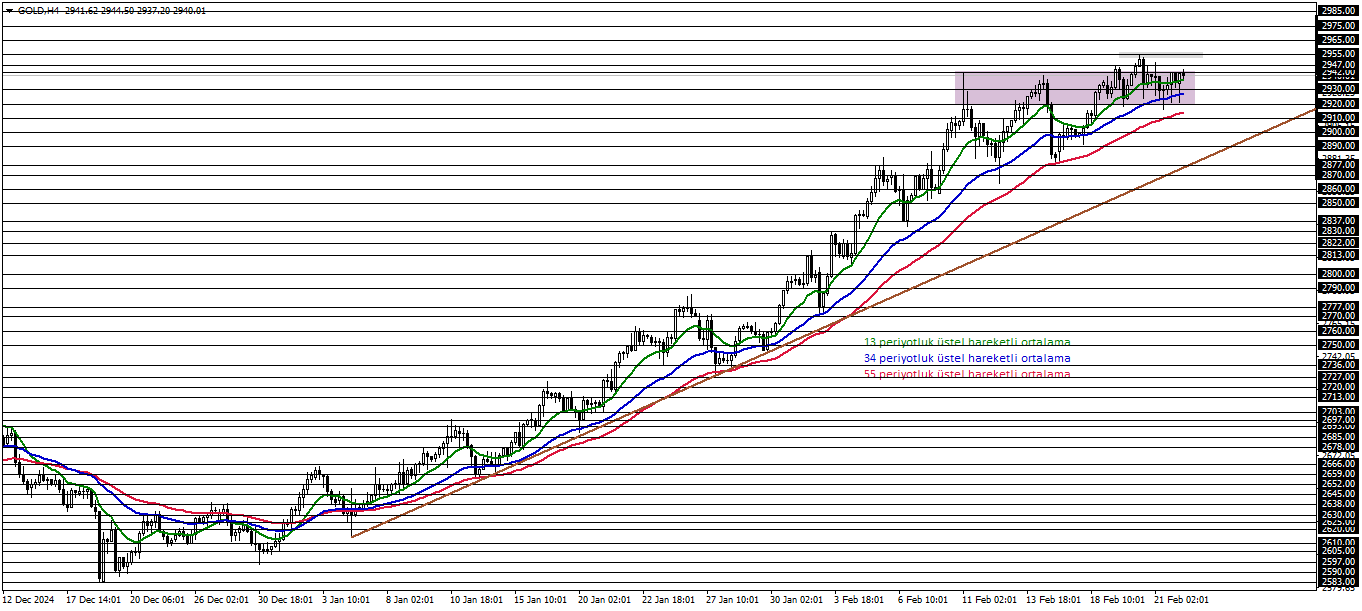The height and width of the screenshot is (611, 1362).
Task: Click the 3 Feb 18:01 time label
Action: [x=860, y=600]
